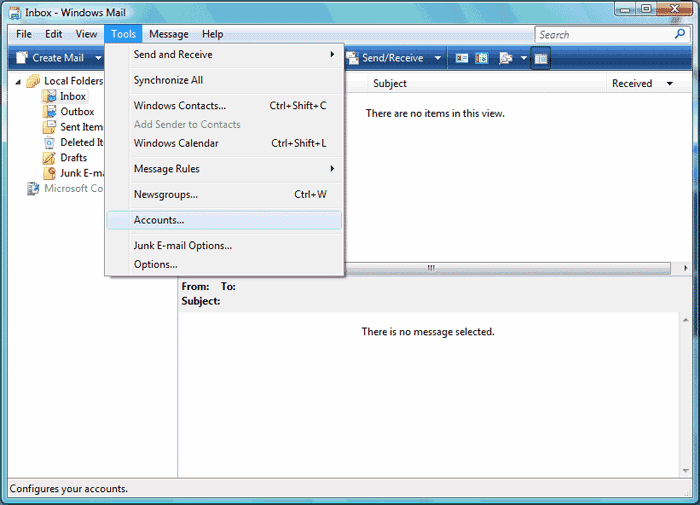Open Windows Calendar toolbar icon
This screenshot has width=700, height=505.
(x=482, y=58)
